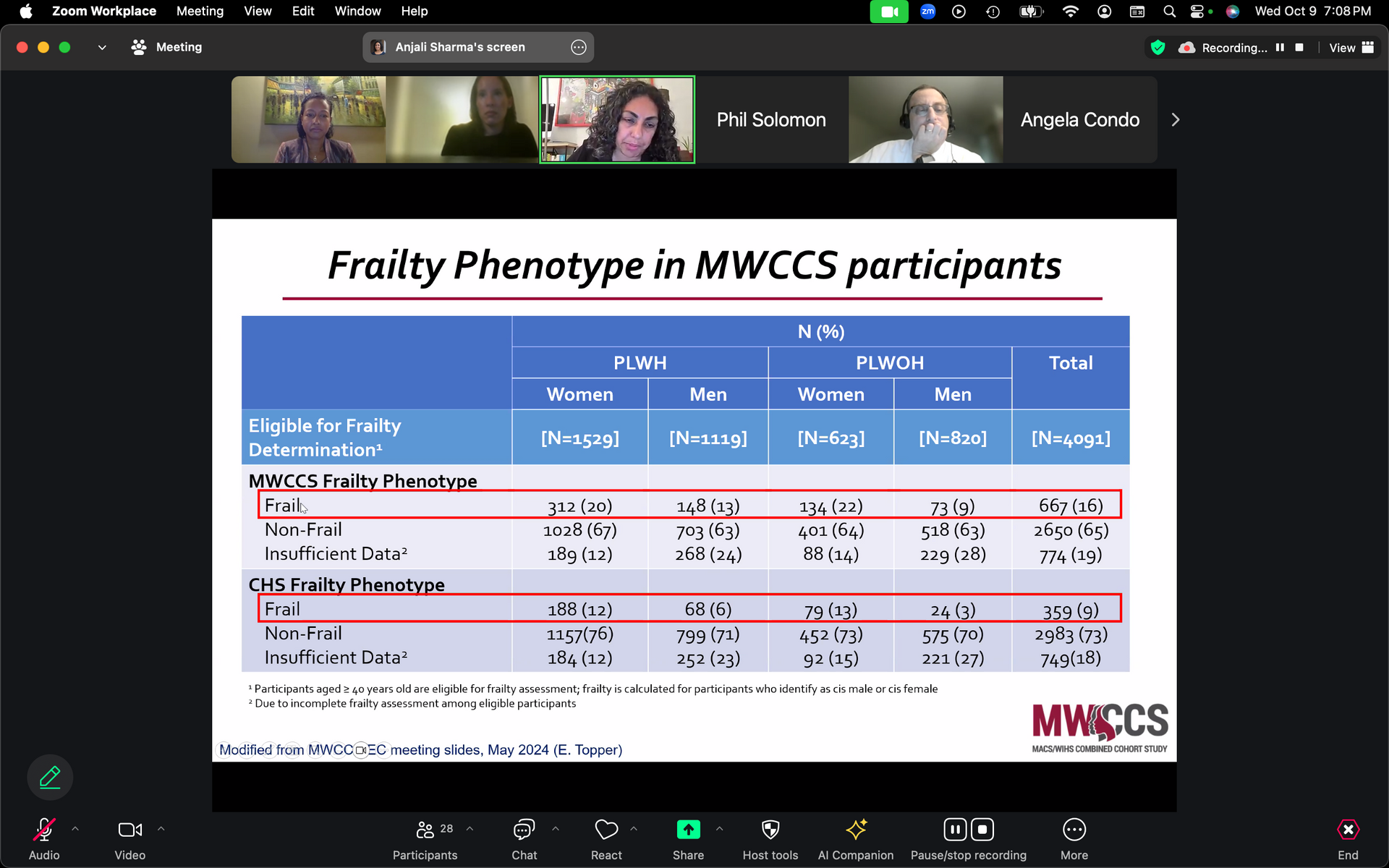Click the green annotate pencil icon
The height and width of the screenshot is (868, 1389).
(x=50, y=778)
